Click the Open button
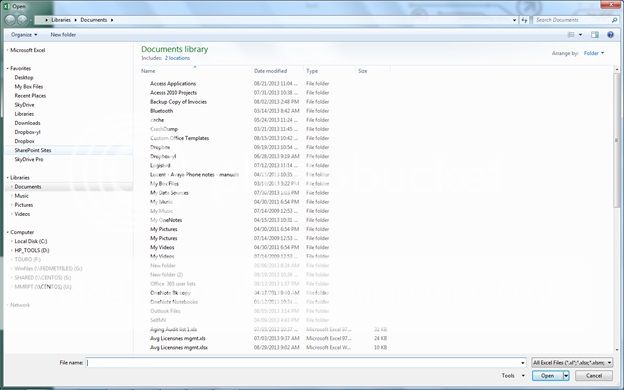This screenshot has height=390, width=624. tap(547, 375)
